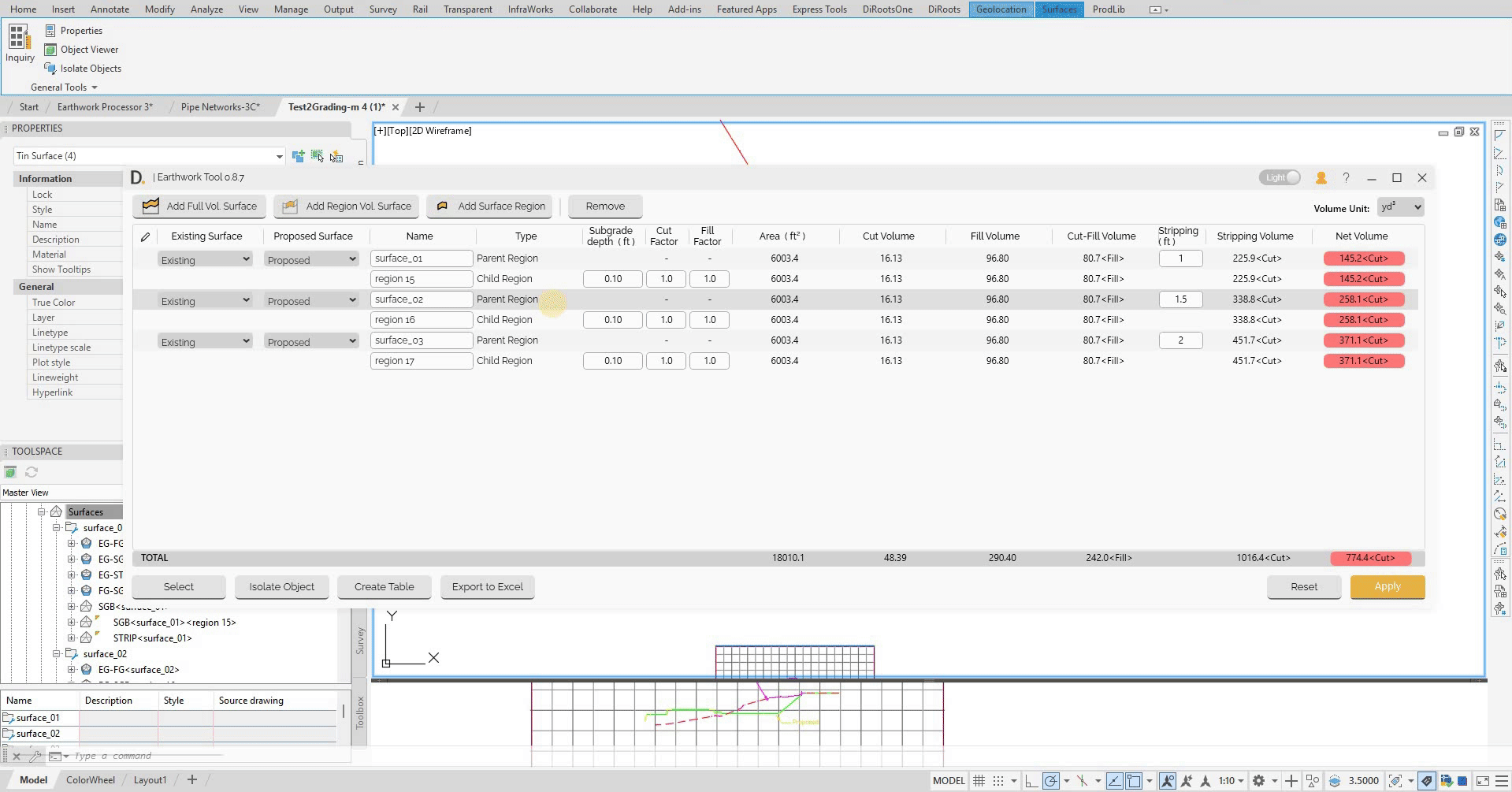1512x792 pixels.
Task: Click the Export to Excel button
Action: coord(487,587)
